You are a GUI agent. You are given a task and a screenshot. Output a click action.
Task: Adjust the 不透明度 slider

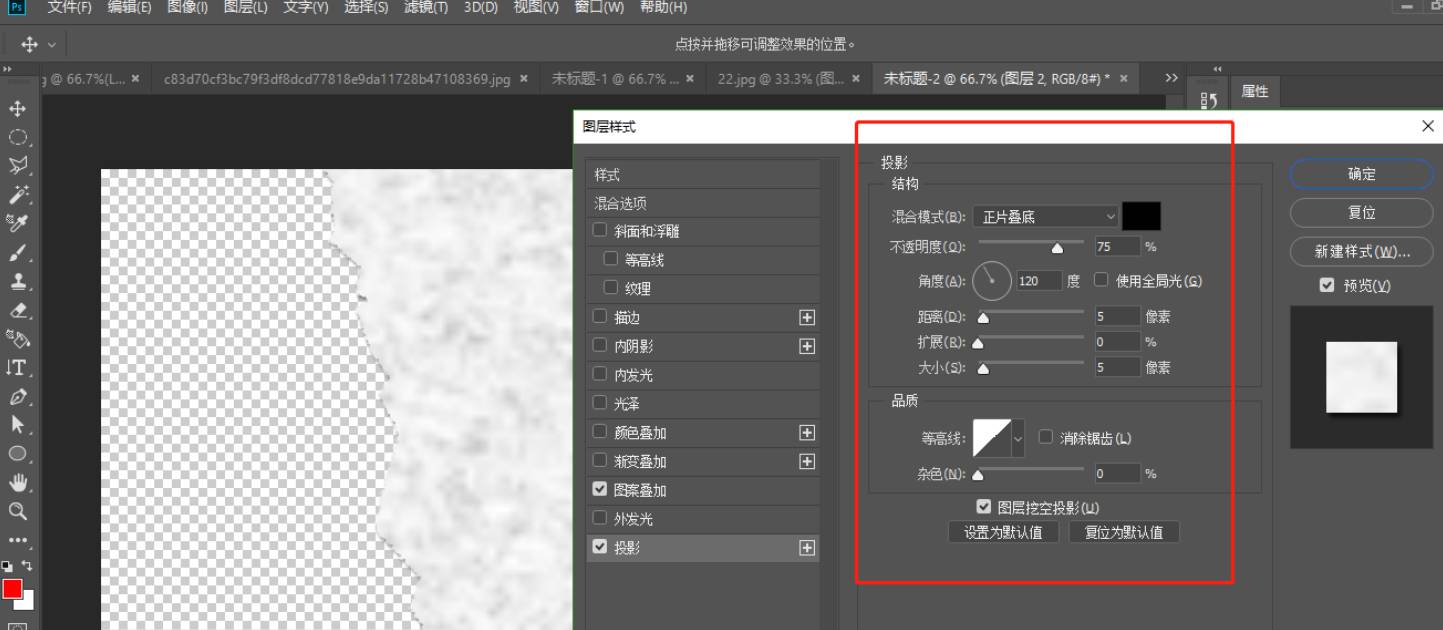pos(1057,247)
